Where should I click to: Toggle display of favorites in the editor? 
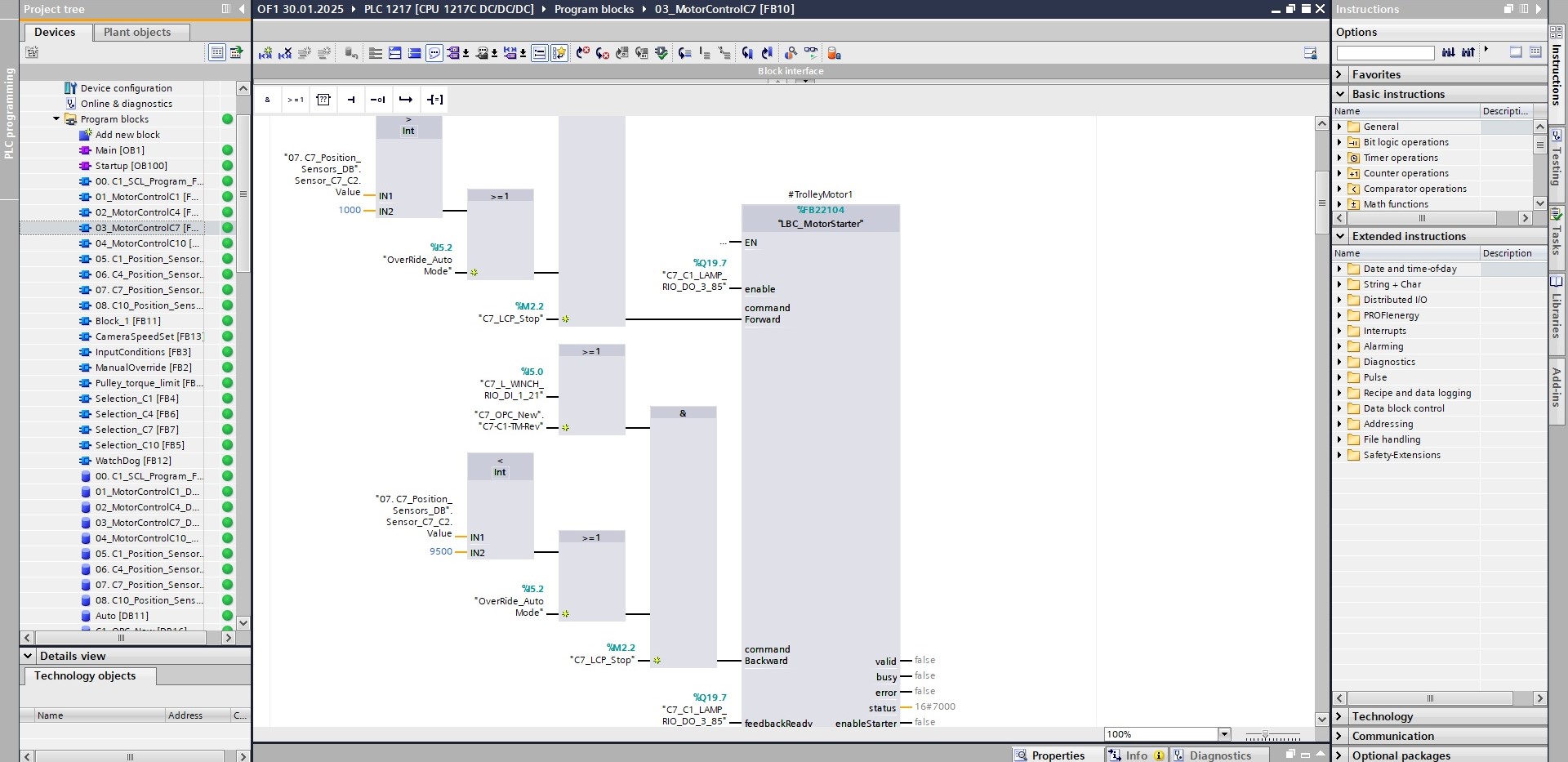pos(559,53)
